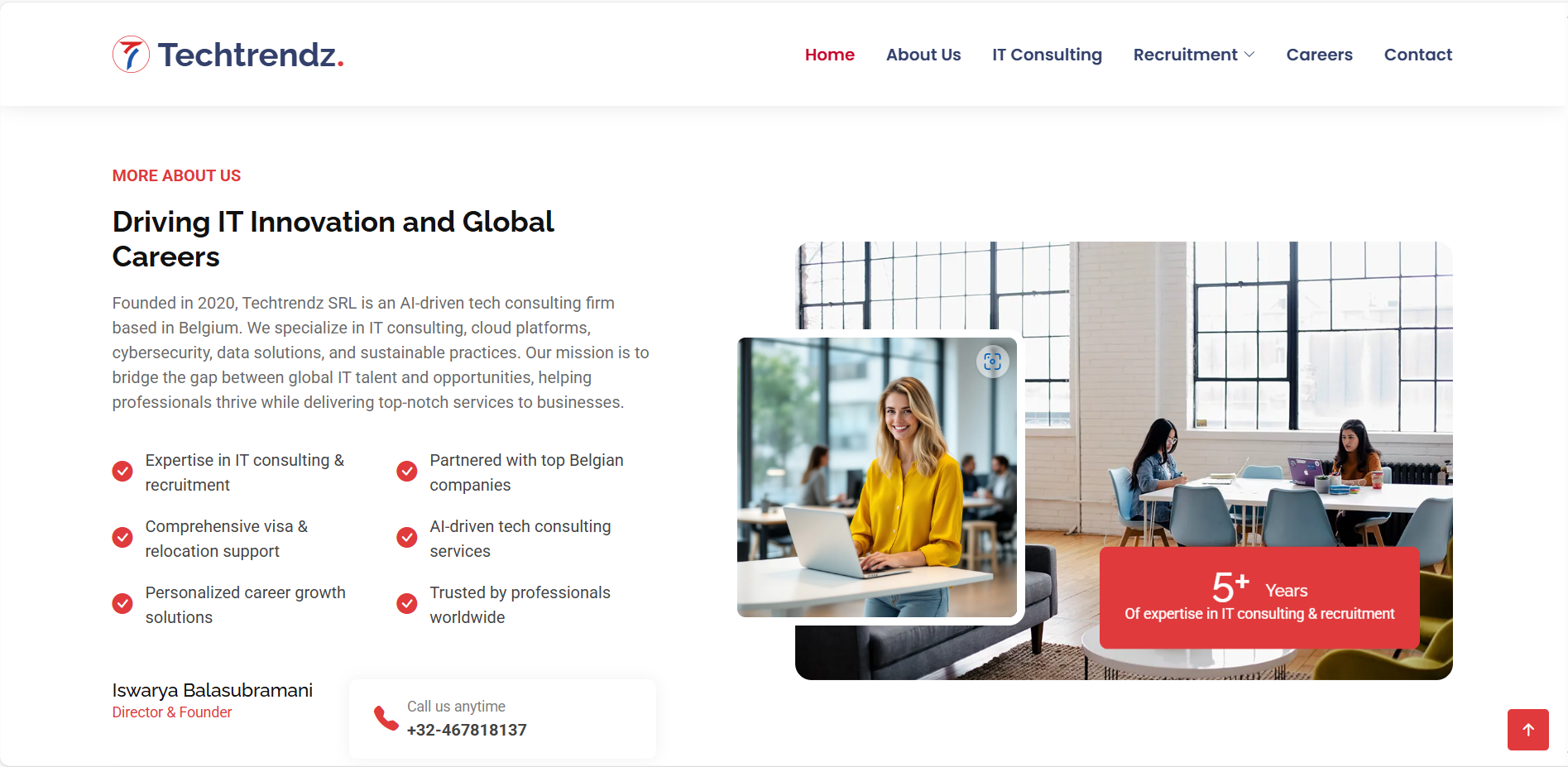
Task: Click checkmark icon beside Expertise in IT consulting
Action: 122,472
